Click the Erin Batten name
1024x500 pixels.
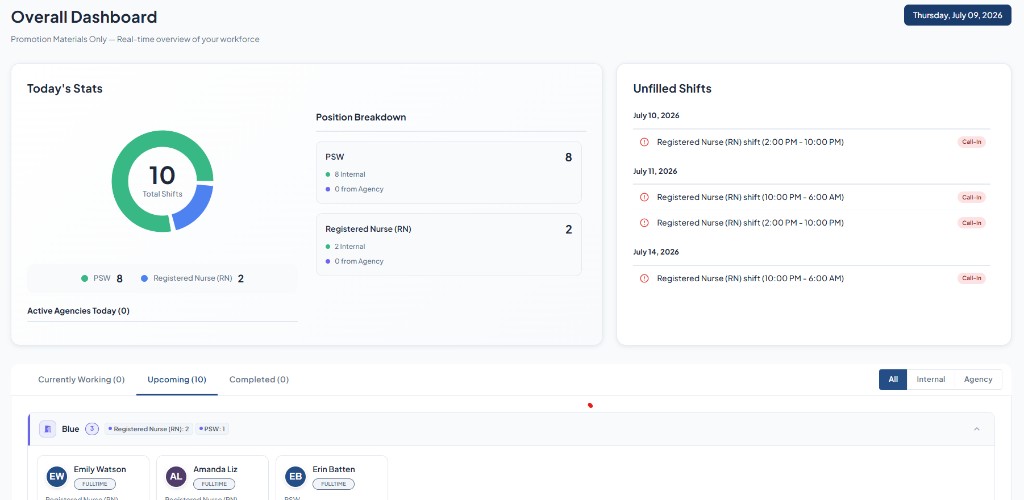(334, 469)
